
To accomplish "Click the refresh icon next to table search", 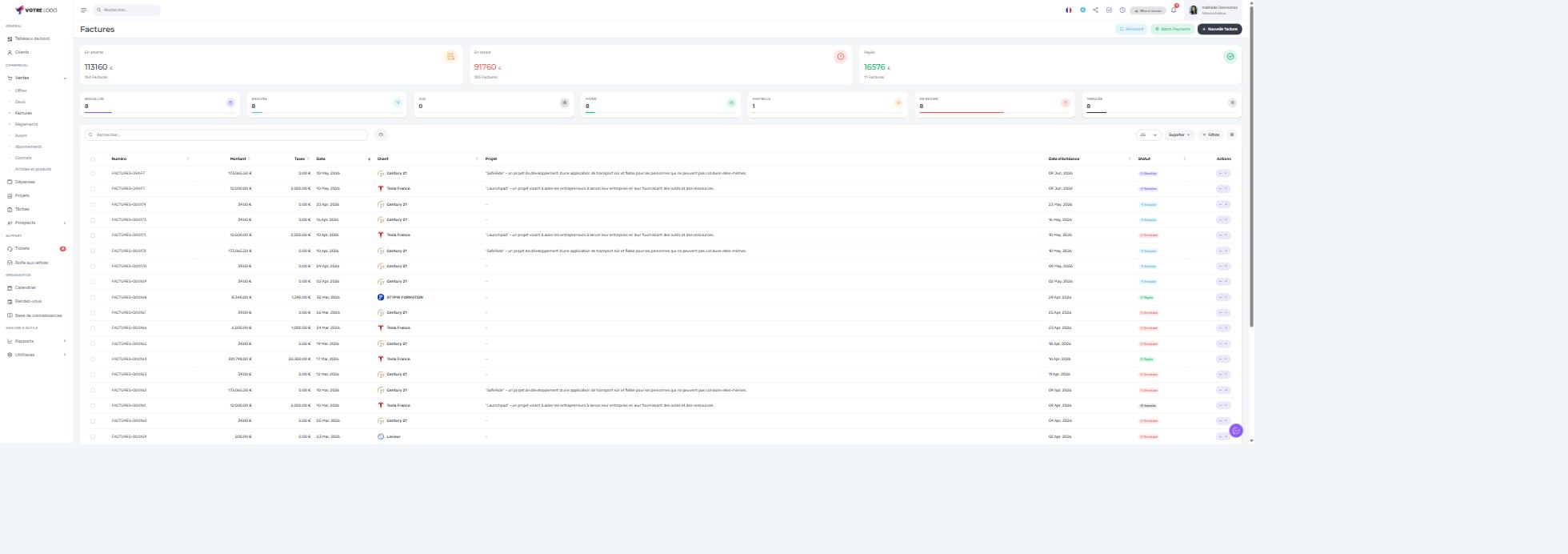I will coord(381,134).
